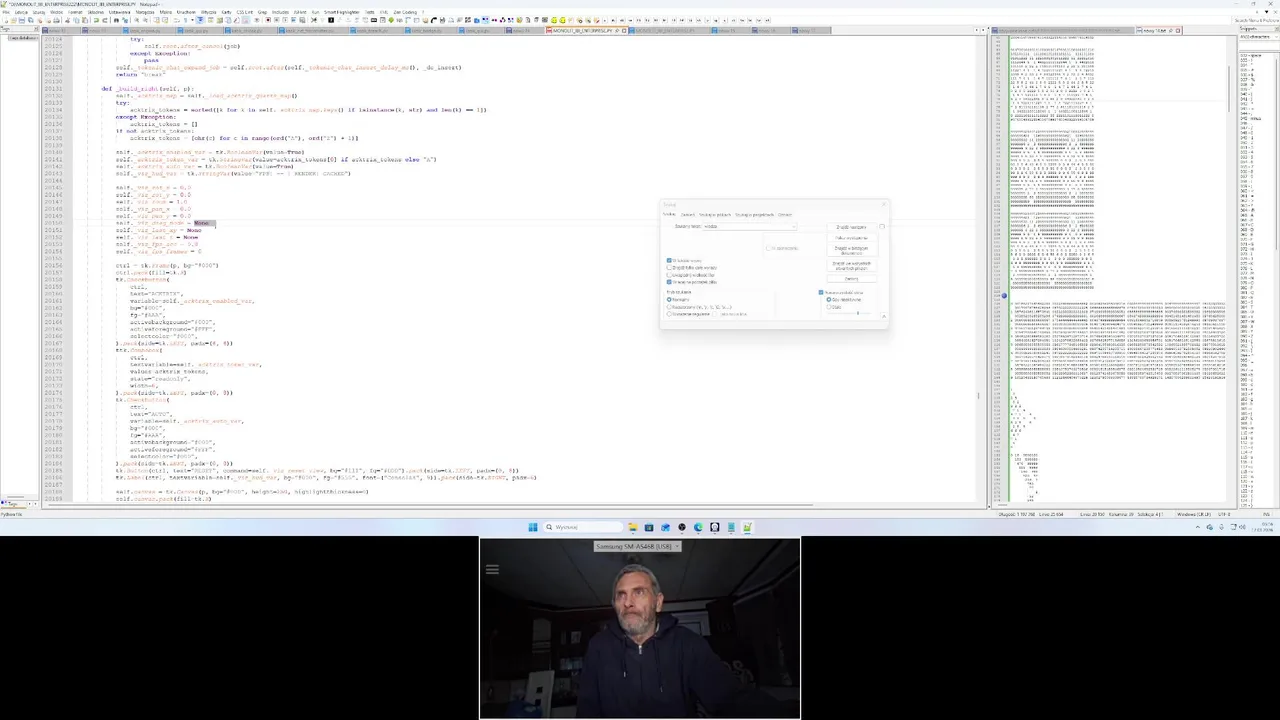Toggle the wrap-around 'początek pliku' checkbox
Image resolution: width=1280 pixels, height=720 pixels.
(x=669, y=282)
